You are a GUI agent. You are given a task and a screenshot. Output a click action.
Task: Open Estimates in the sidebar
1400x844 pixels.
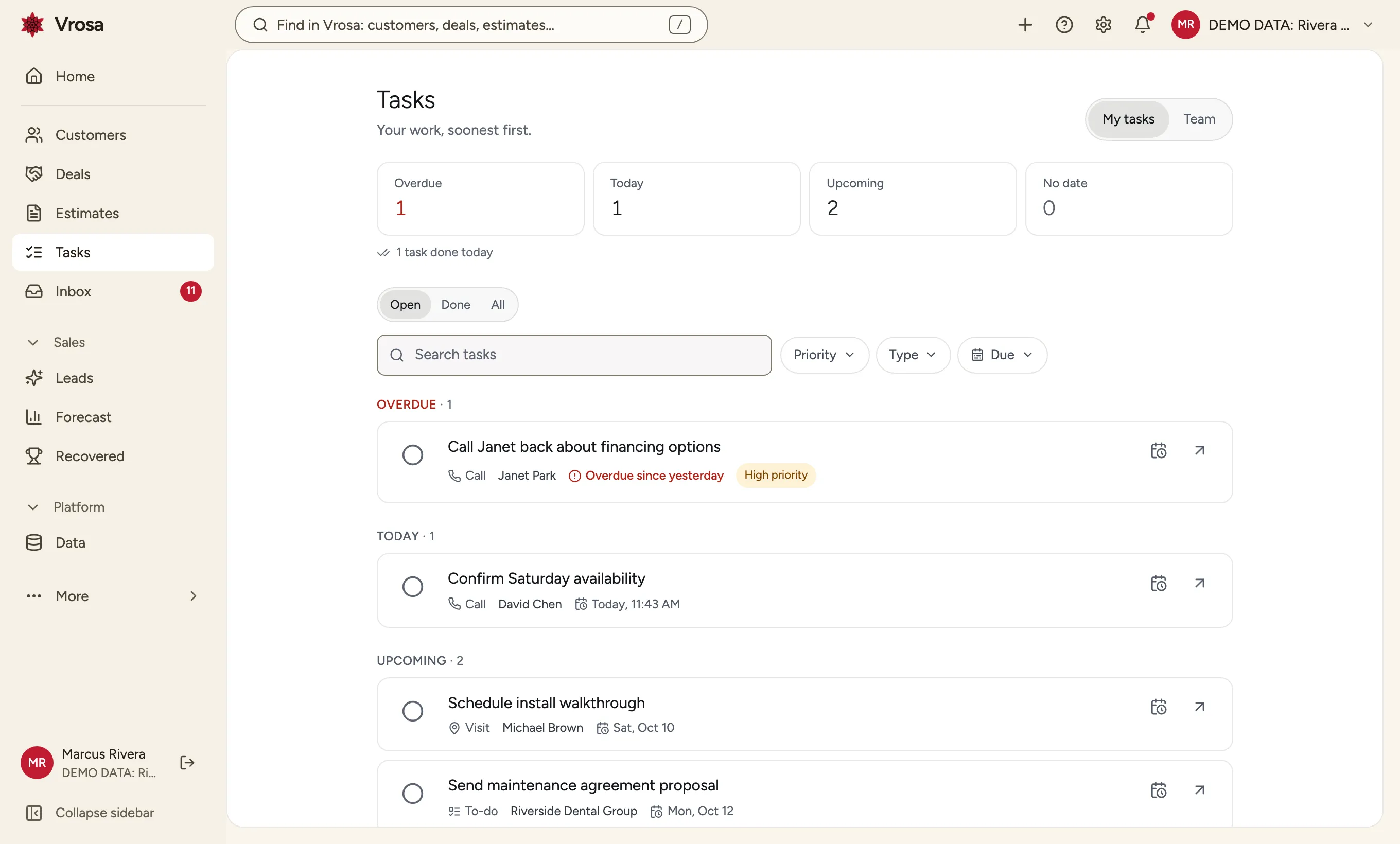[113, 213]
